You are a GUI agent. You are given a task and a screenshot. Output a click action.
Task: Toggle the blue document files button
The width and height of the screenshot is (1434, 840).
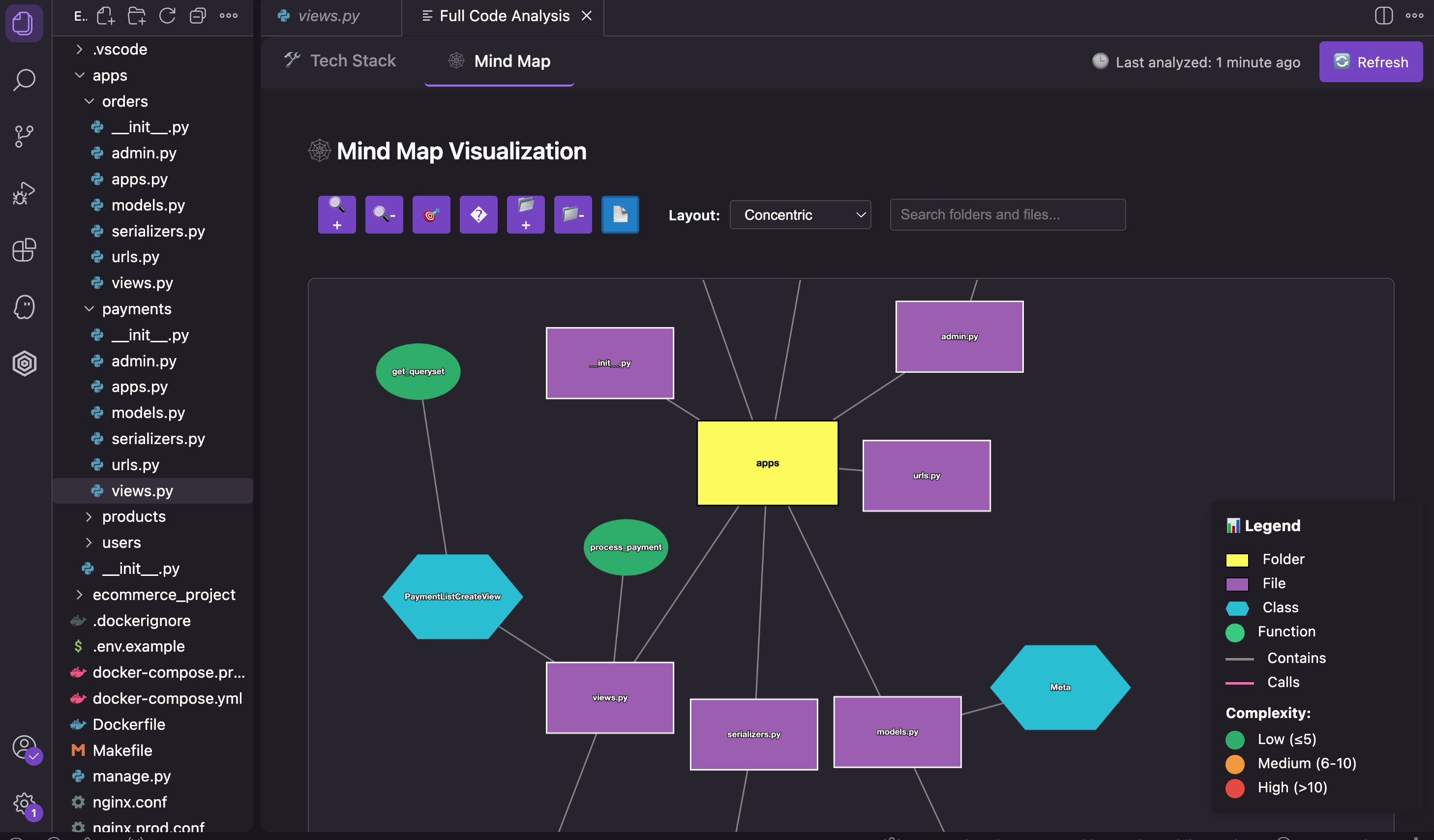pos(620,214)
